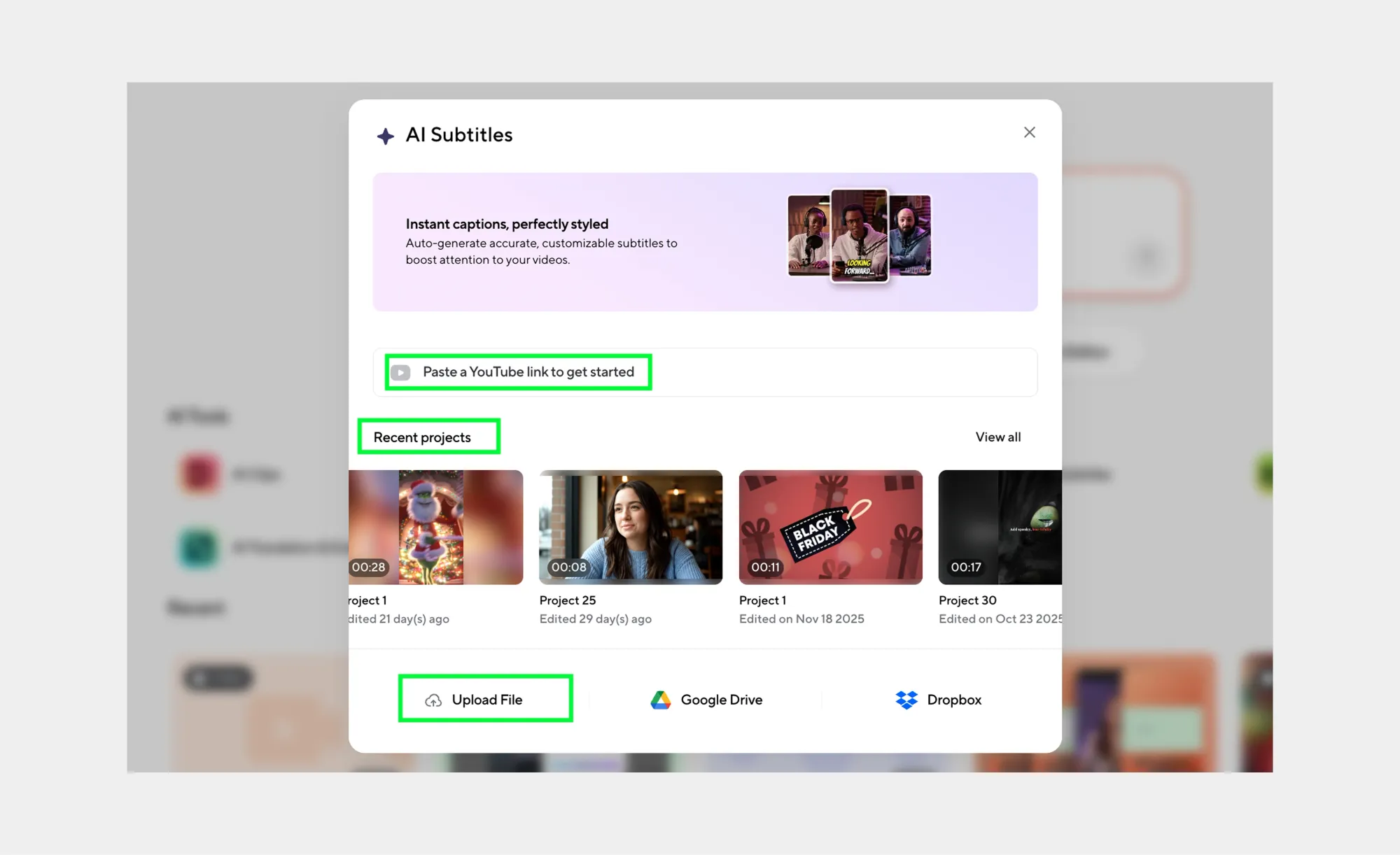Open the Black Friday Project 1 thumbnail
This screenshot has width=1400, height=855.
click(x=830, y=526)
